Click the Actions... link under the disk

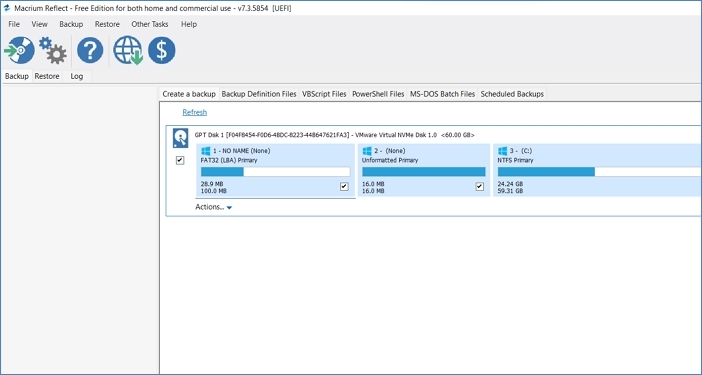210,207
